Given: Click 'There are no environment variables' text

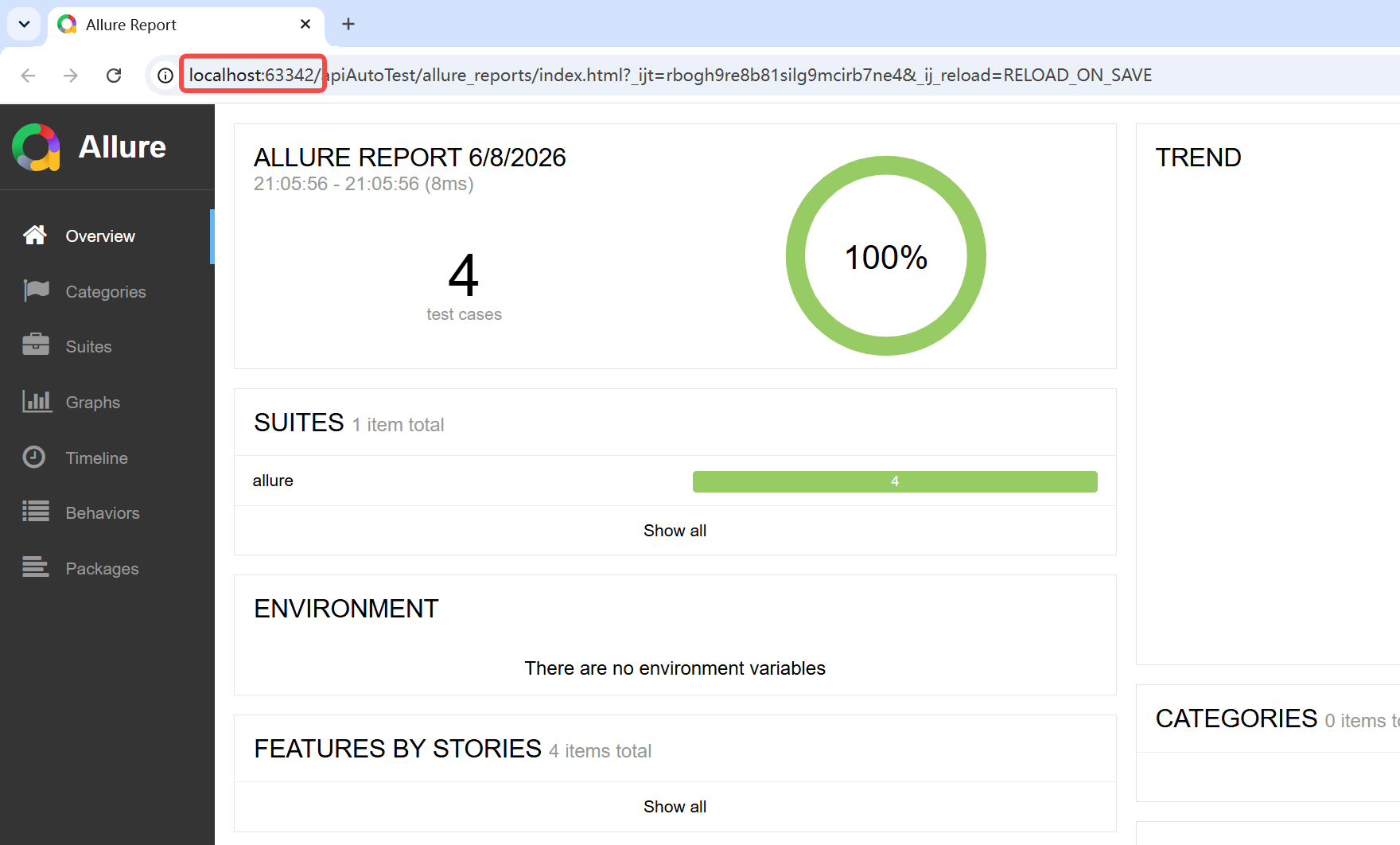Looking at the screenshot, I should tap(675, 668).
